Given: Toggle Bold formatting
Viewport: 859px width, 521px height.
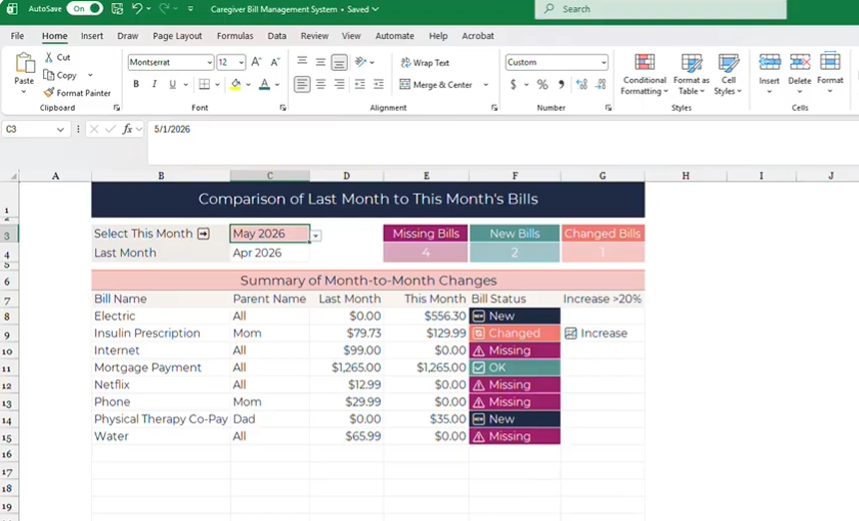Looking at the screenshot, I should (136, 84).
